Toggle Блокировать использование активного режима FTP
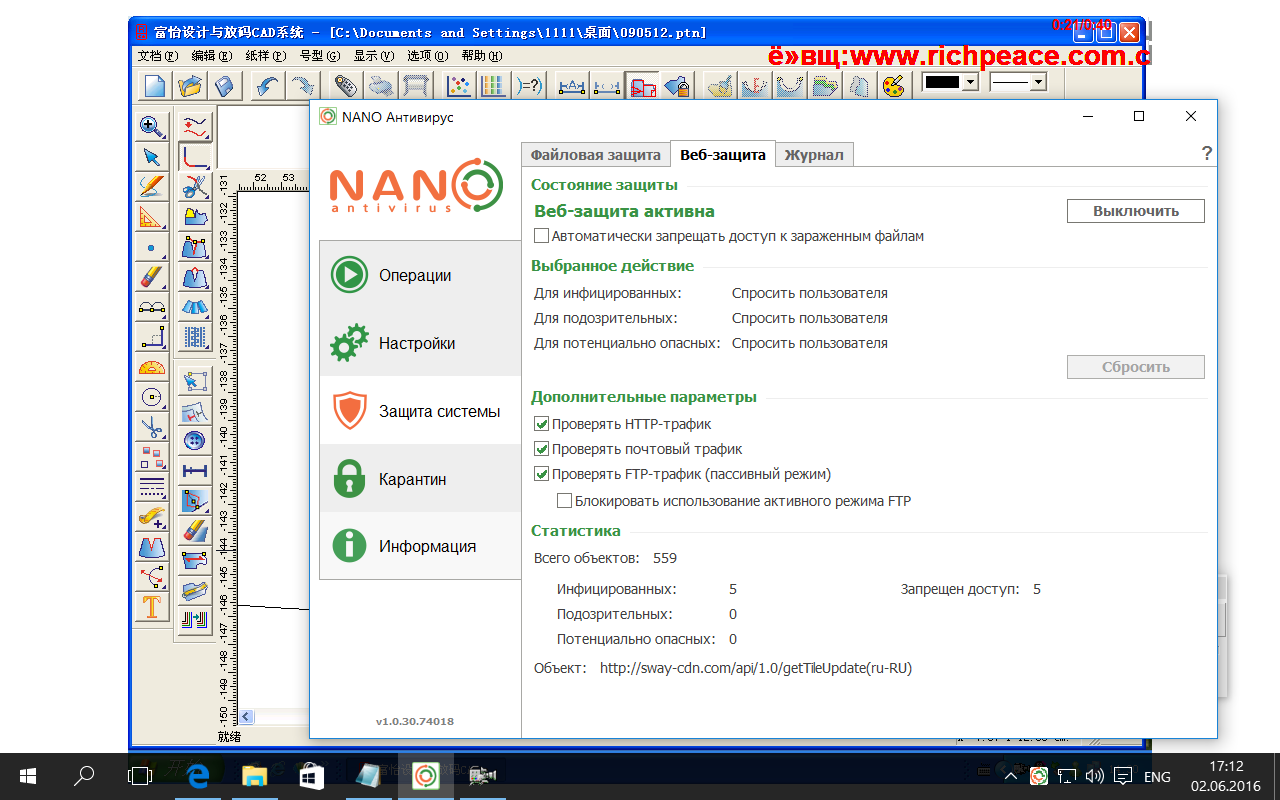Screen dimensions: 1280x800 [x=565, y=501]
